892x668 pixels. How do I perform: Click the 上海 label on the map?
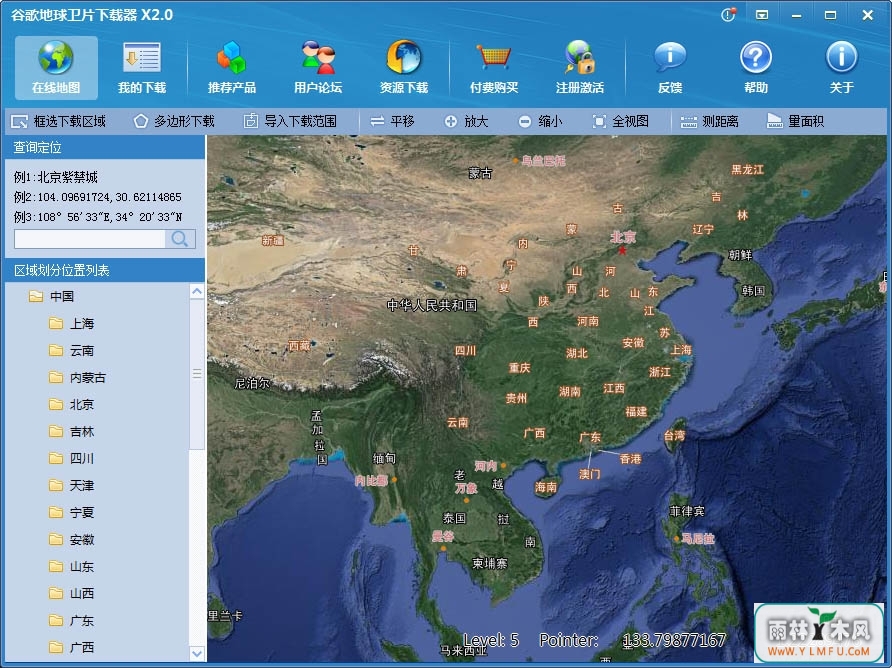[681, 350]
